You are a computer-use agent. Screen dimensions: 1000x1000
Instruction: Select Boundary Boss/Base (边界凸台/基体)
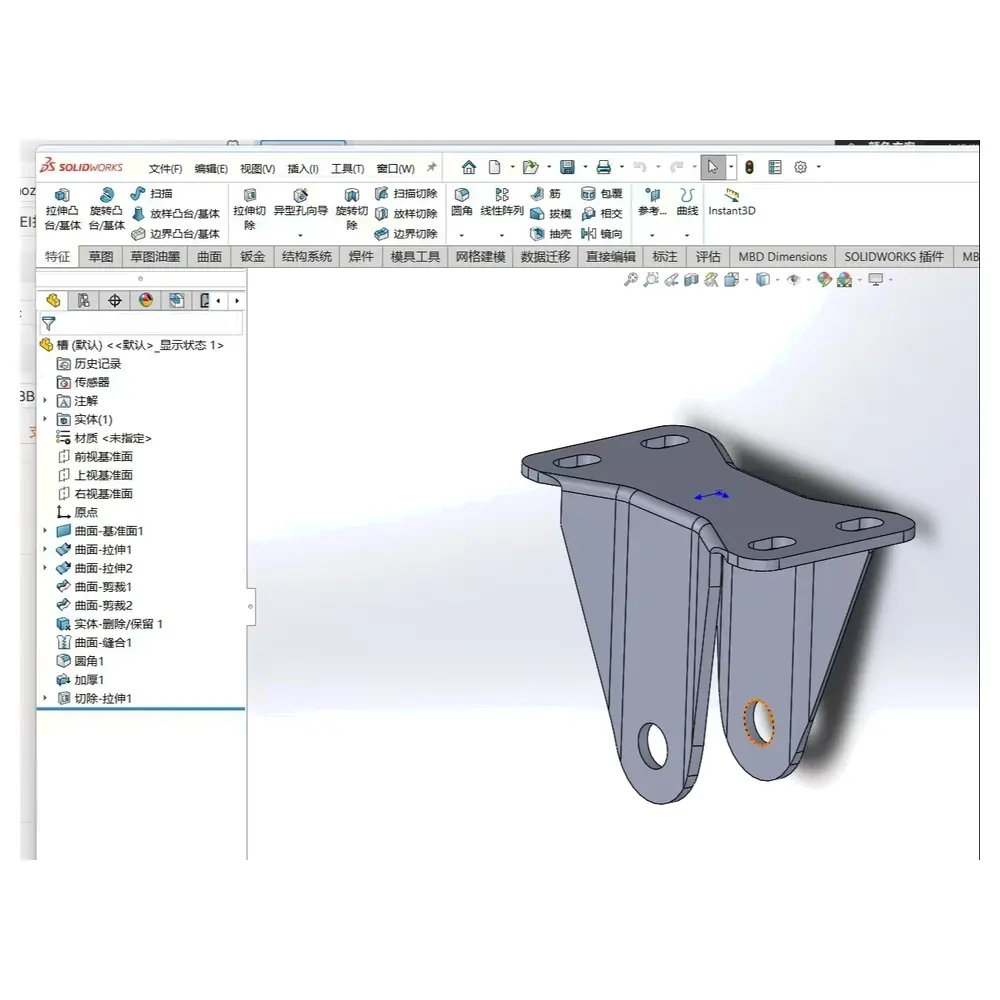pos(175,234)
